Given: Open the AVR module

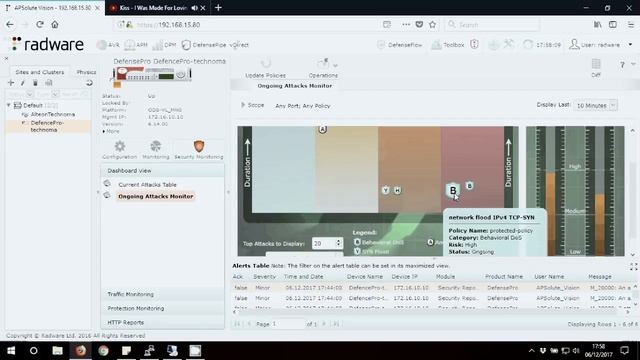Looking at the screenshot, I should pyautogui.click(x=108, y=45).
